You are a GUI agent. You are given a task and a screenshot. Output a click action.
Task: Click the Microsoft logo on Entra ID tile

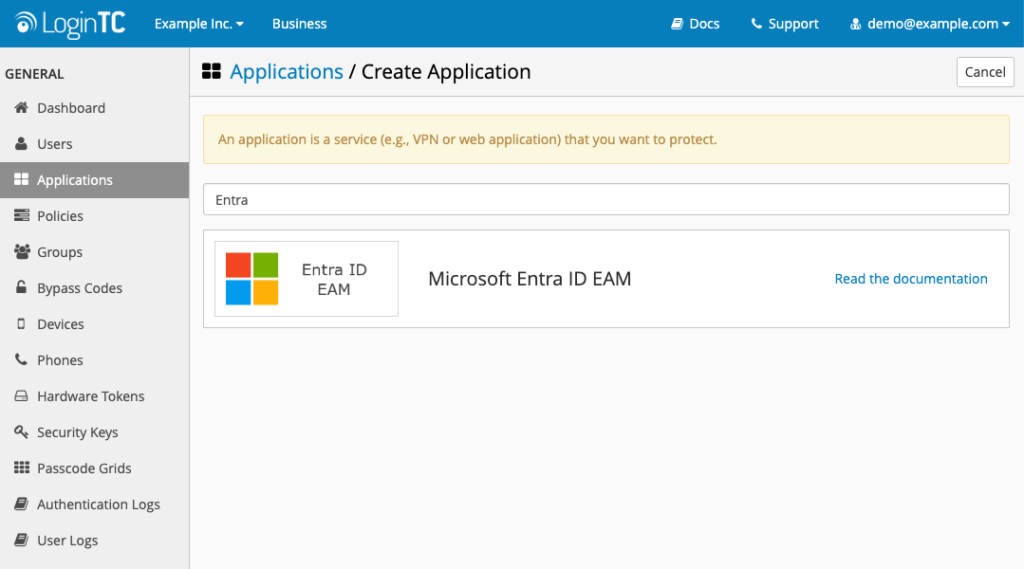pyautogui.click(x=252, y=279)
